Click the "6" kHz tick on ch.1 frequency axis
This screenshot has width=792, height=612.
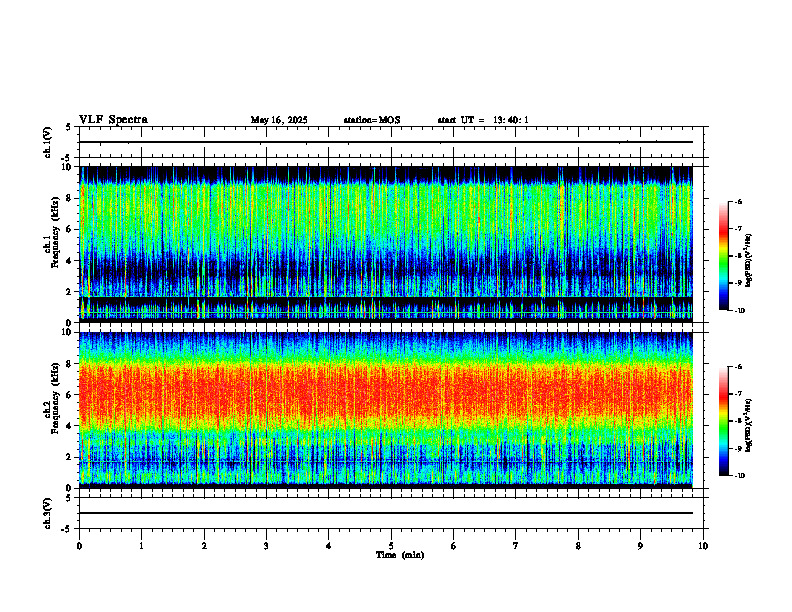tap(70, 229)
